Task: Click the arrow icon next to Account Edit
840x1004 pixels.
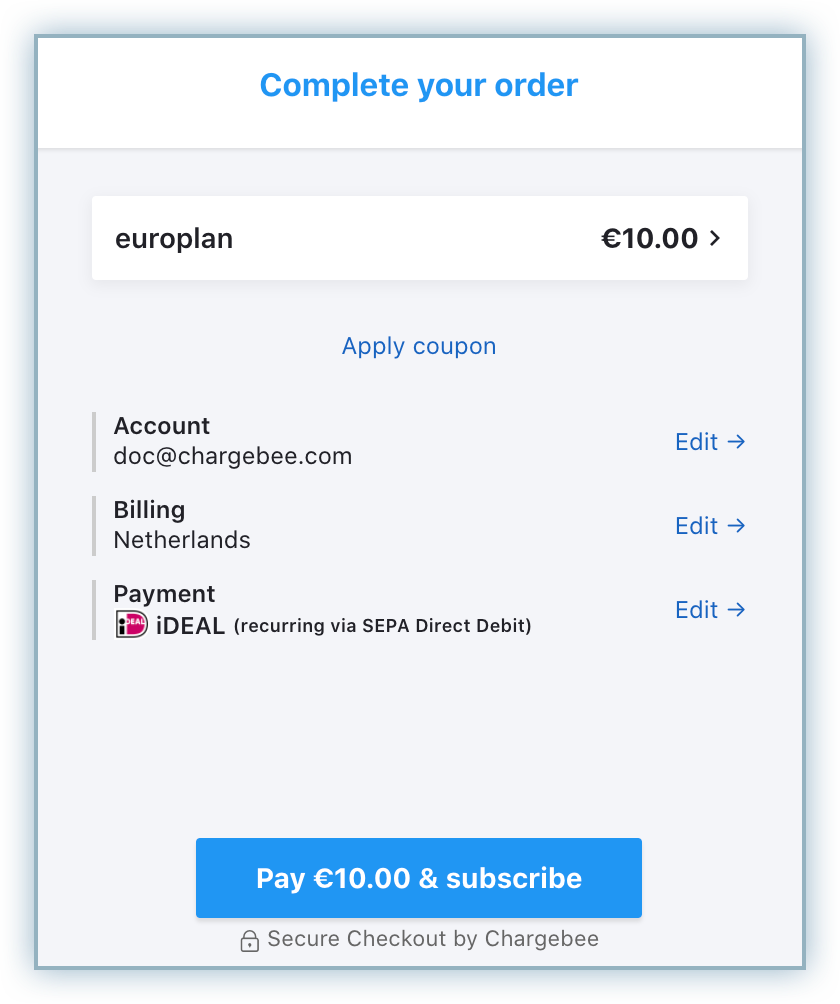Action: (x=736, y=441)
